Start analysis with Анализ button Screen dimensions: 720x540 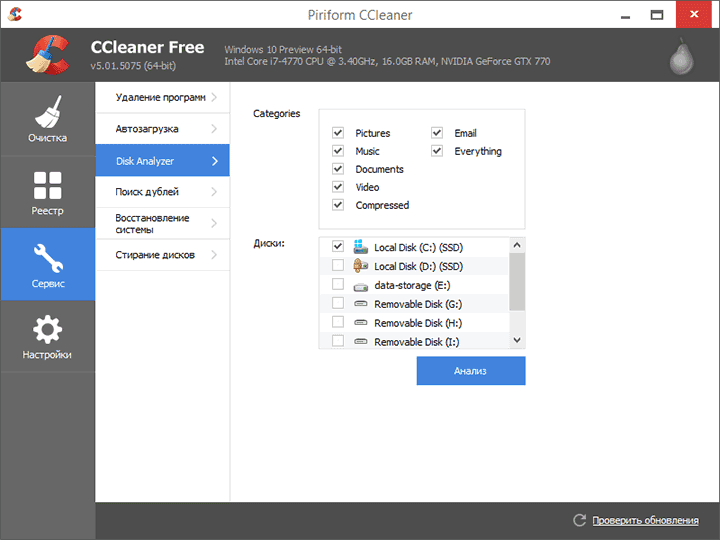pos(471,371)
